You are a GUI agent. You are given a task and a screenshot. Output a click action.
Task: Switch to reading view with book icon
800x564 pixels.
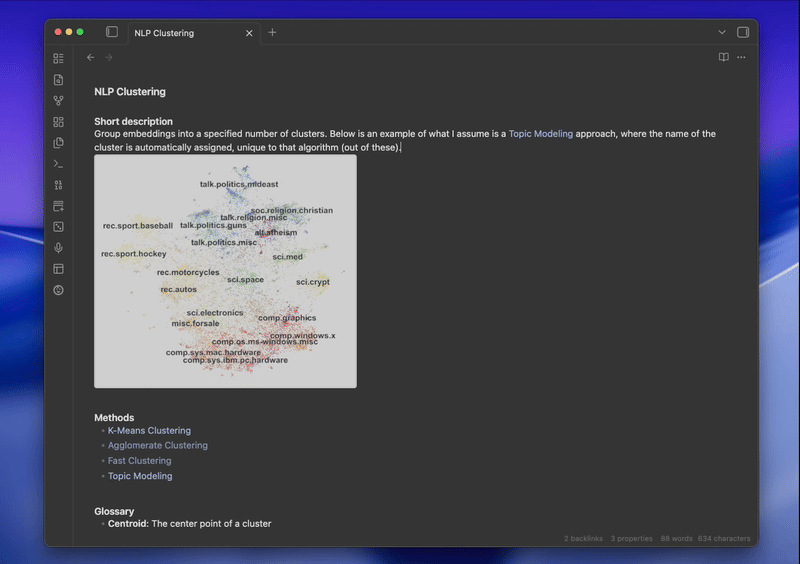723,58
